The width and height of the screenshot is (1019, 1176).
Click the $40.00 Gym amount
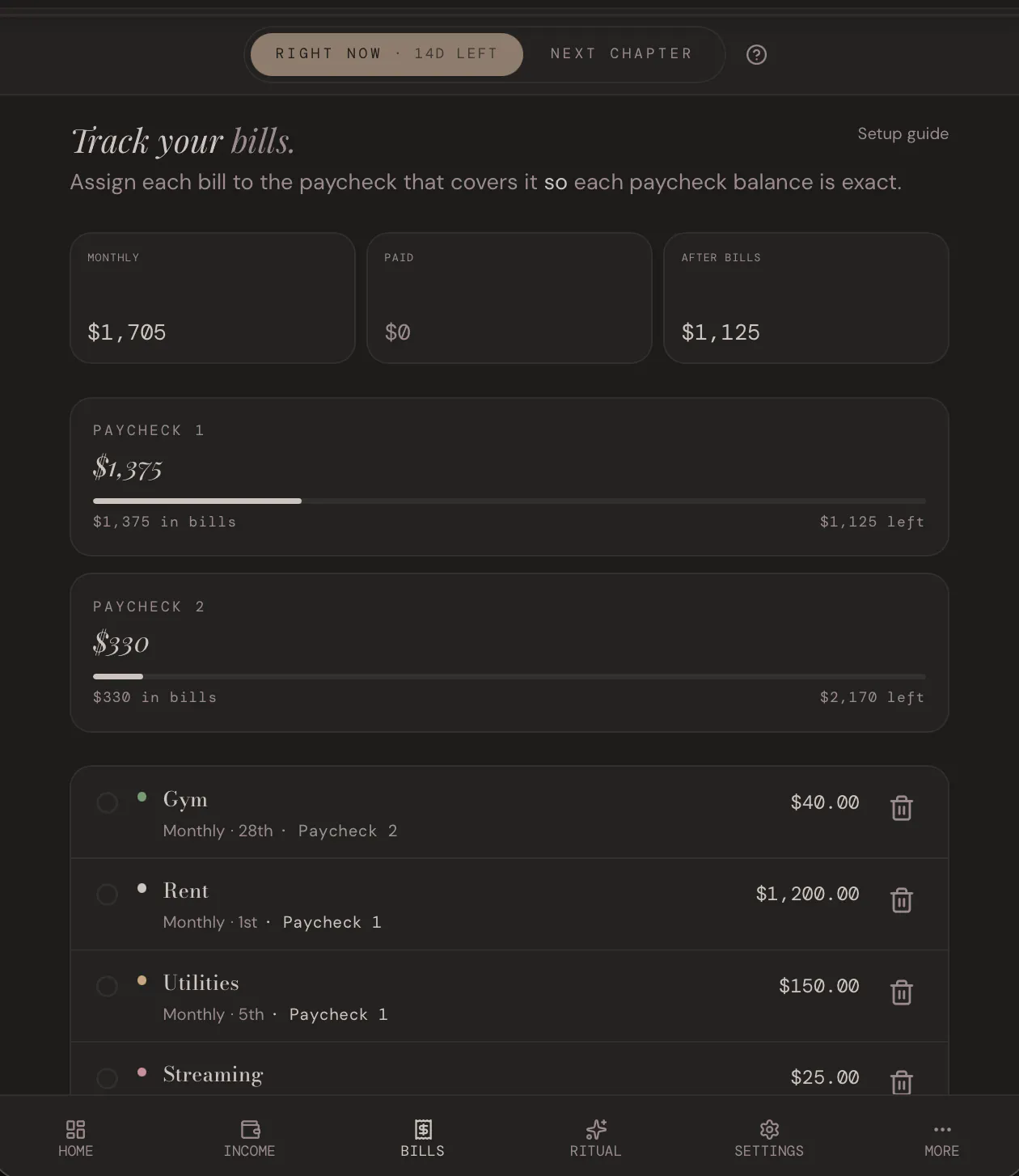click(825, 802)
